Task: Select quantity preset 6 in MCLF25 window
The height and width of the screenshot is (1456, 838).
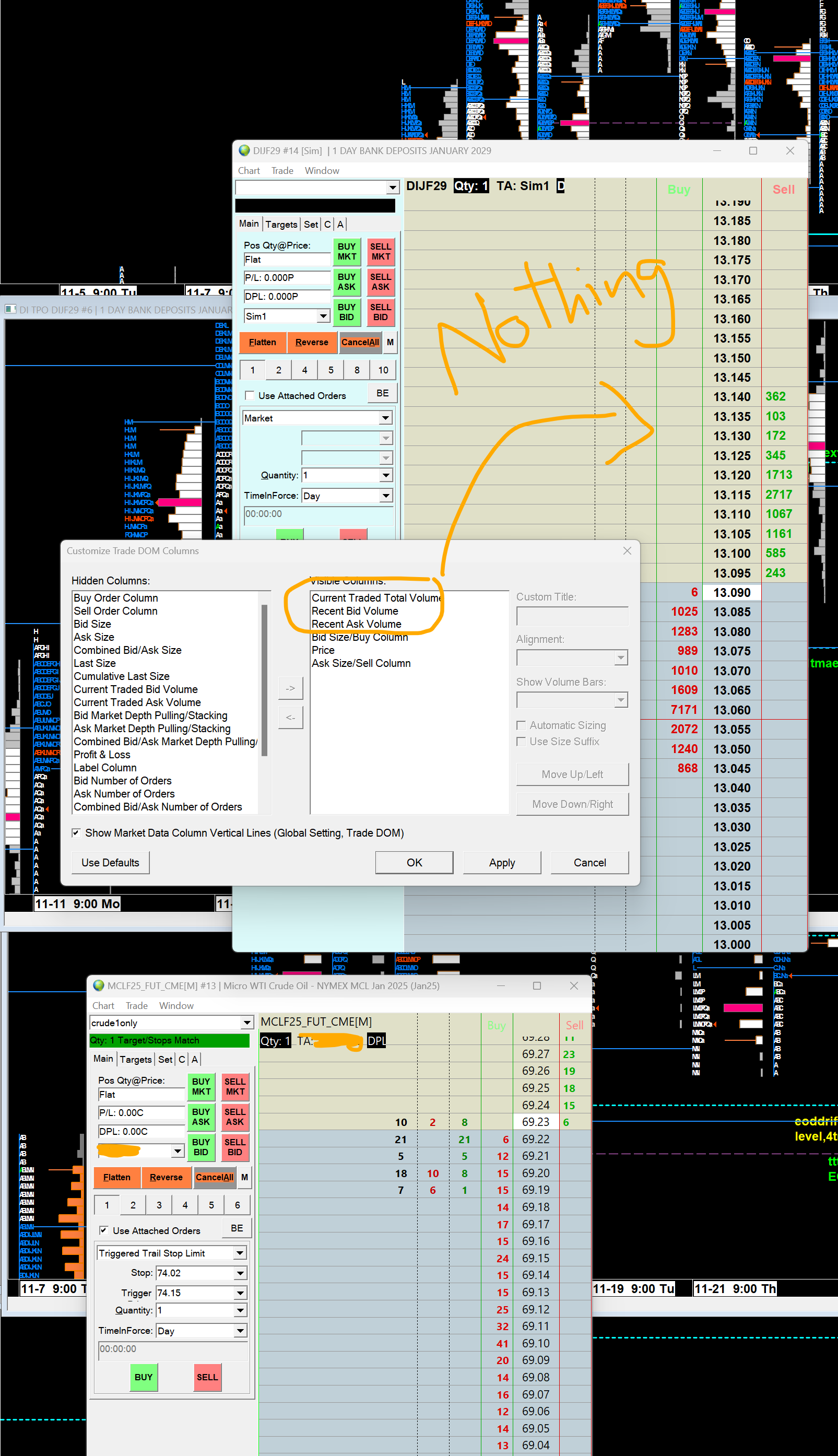Action: coord(237,1205)
